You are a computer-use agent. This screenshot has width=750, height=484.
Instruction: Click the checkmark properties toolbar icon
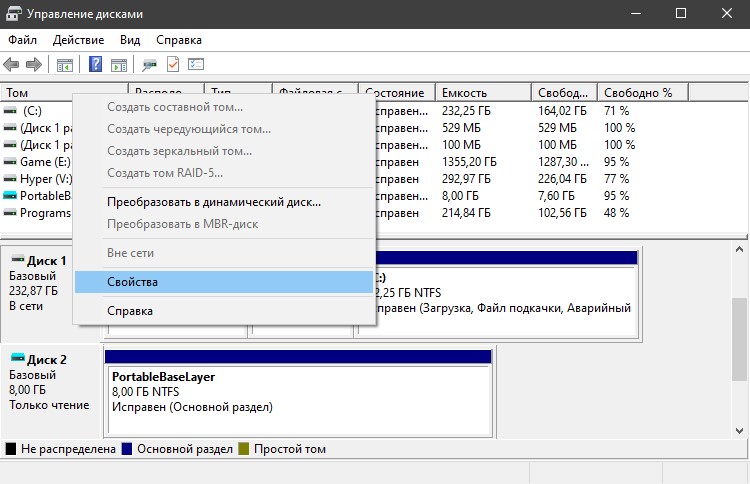tap(173, 64)
